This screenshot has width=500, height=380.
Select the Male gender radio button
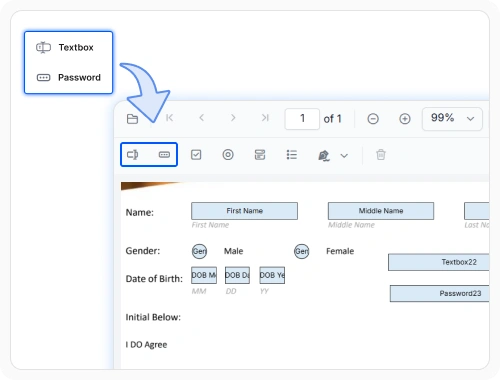coord(199,251)
